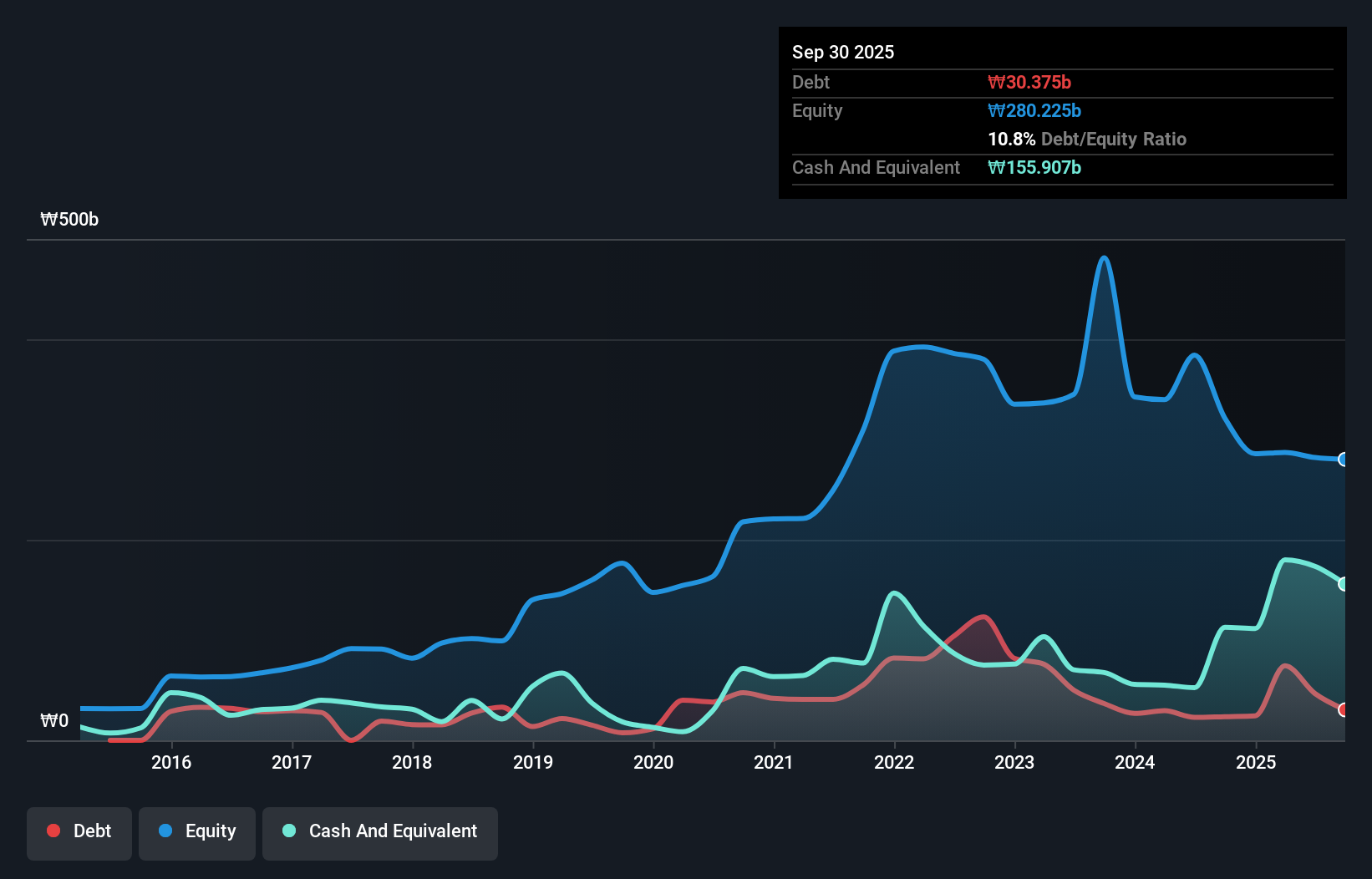Toggle the Equity legend button

coord(197,833)
